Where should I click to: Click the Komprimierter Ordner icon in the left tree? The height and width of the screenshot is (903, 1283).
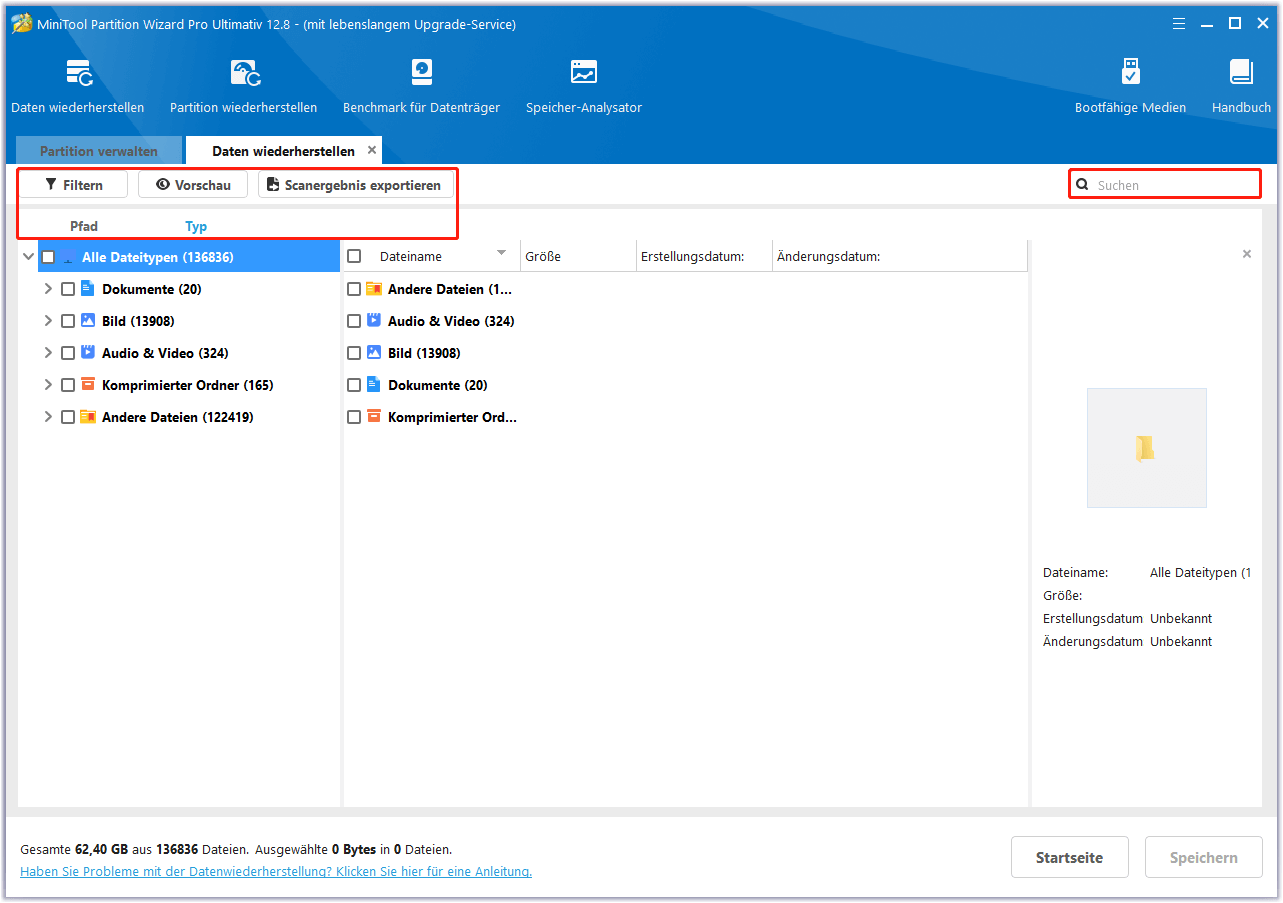88,385
